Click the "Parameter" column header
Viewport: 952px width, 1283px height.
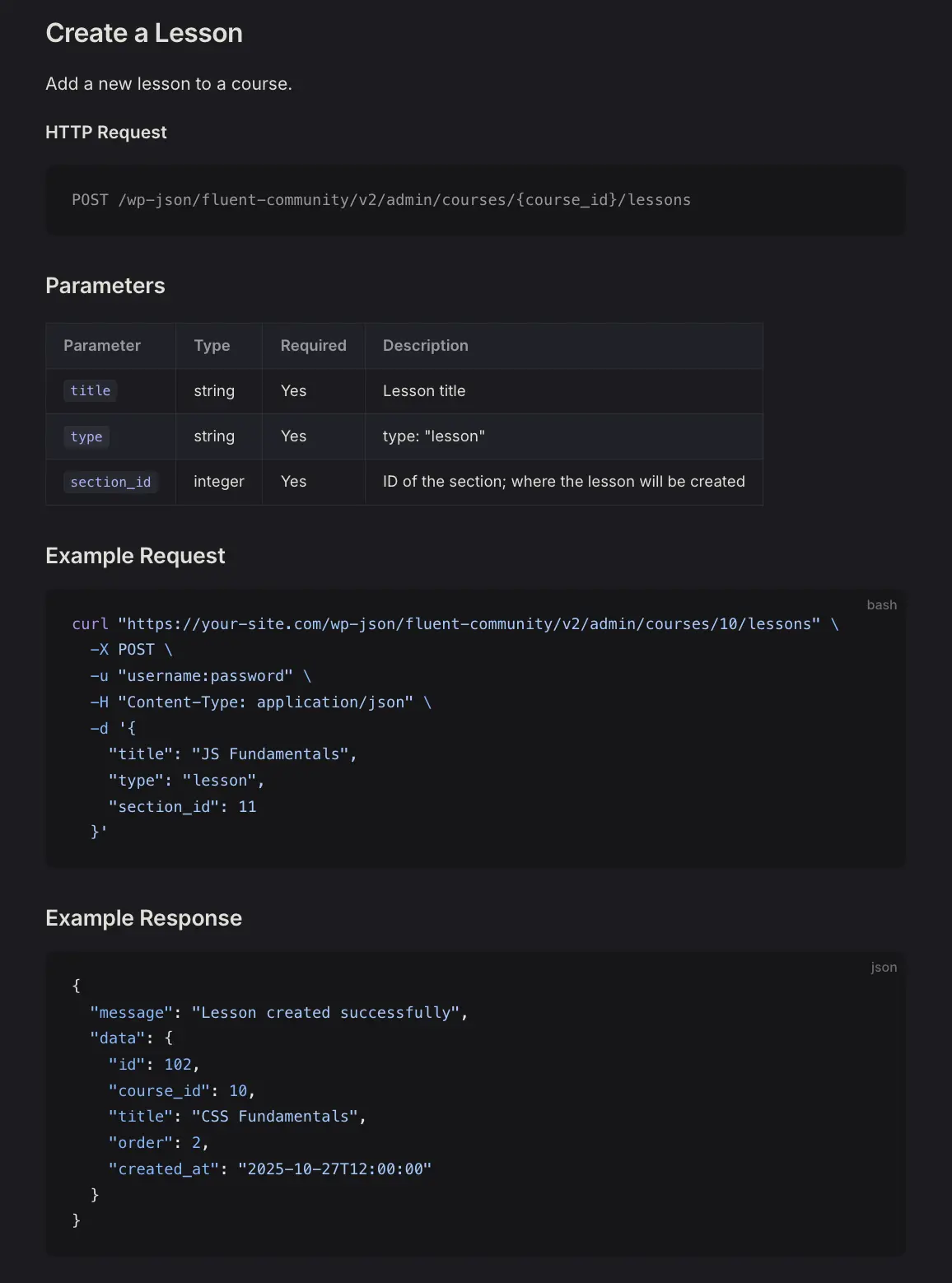pyautogui.click(x=102, y=346)
